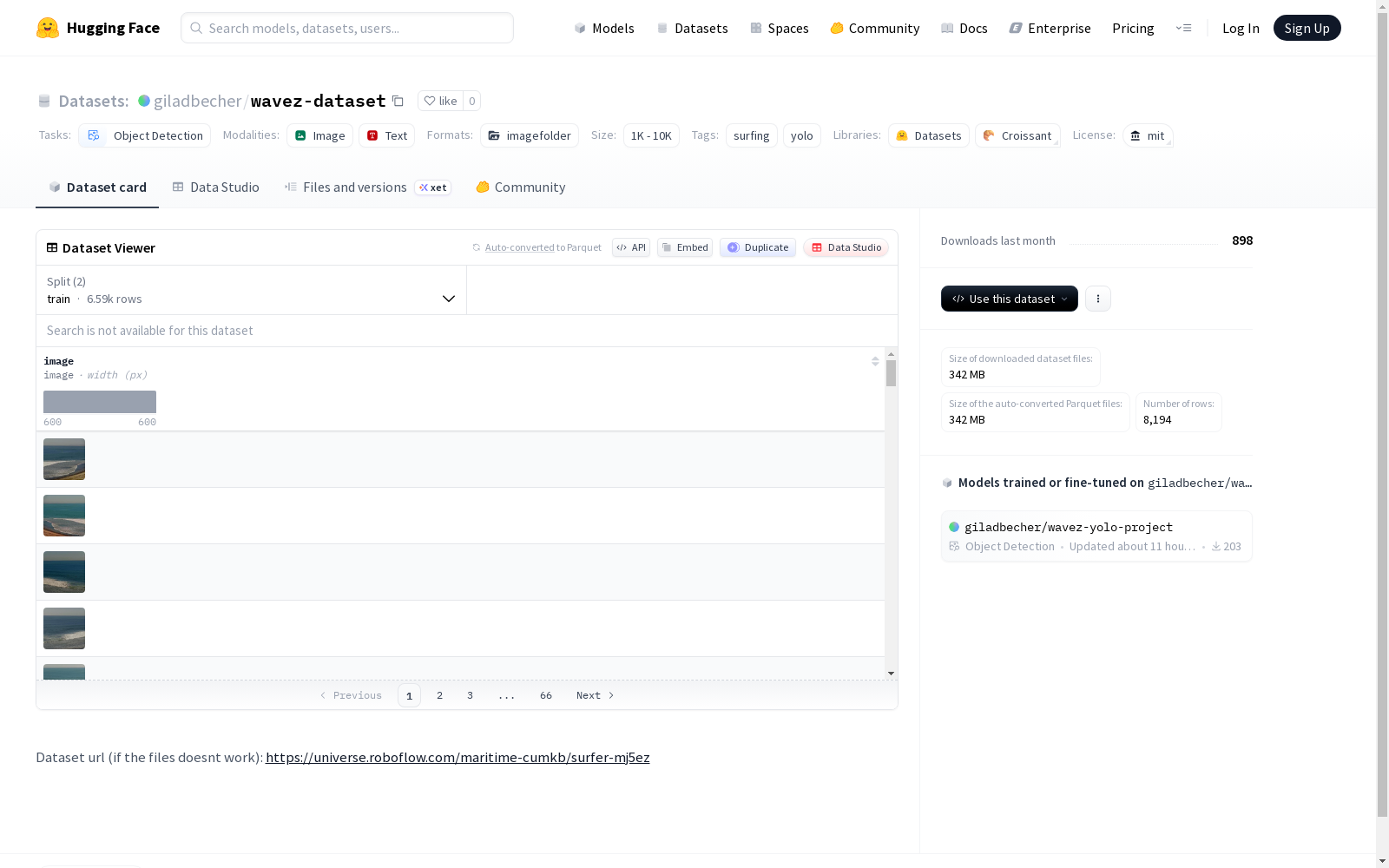Click the Embed button

coord(685,247)
